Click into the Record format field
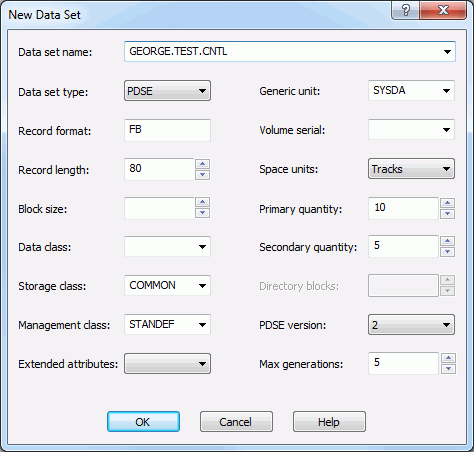 tap(167, 130)
